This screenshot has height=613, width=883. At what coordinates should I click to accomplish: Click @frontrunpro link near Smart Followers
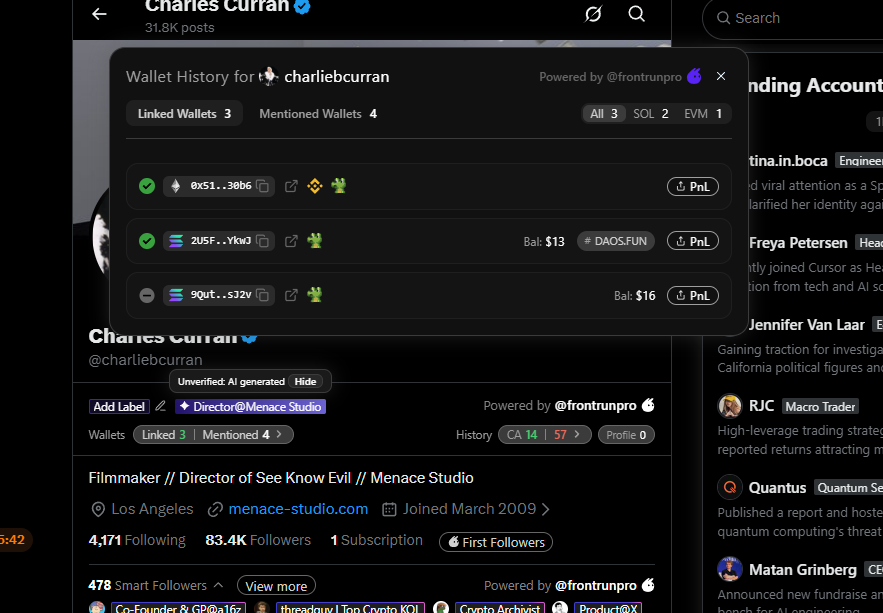coord(596,585)
